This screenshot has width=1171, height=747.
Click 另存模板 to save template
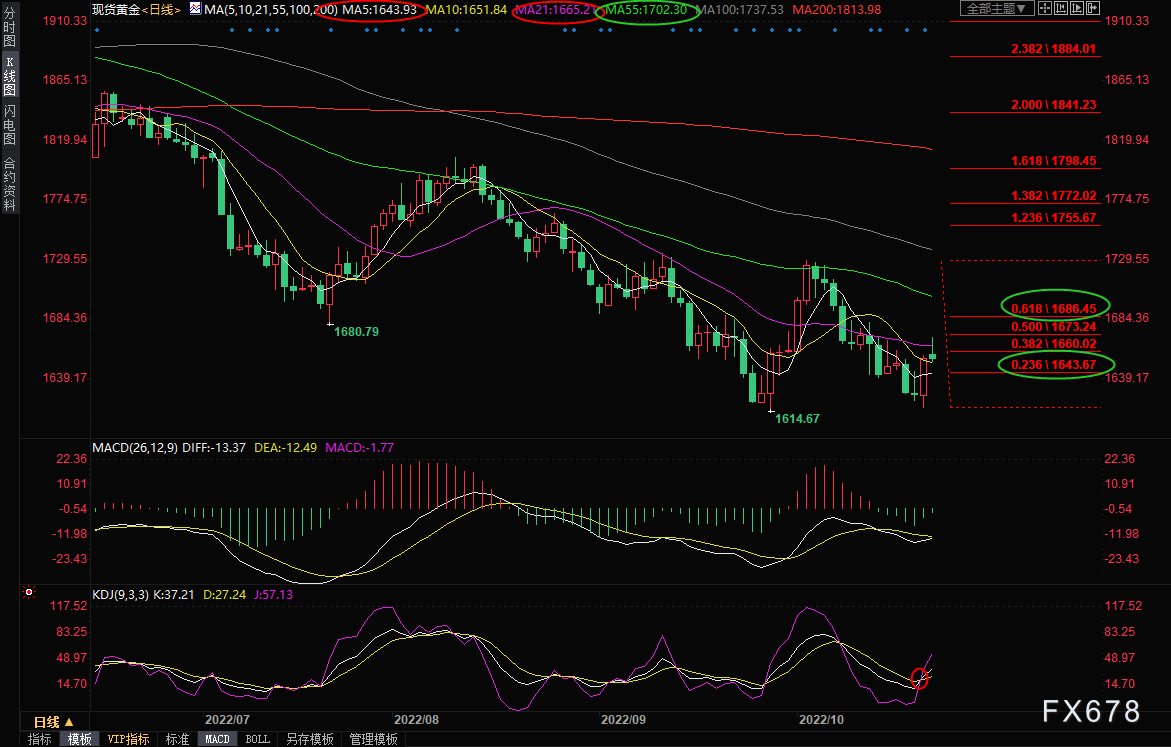309,739
